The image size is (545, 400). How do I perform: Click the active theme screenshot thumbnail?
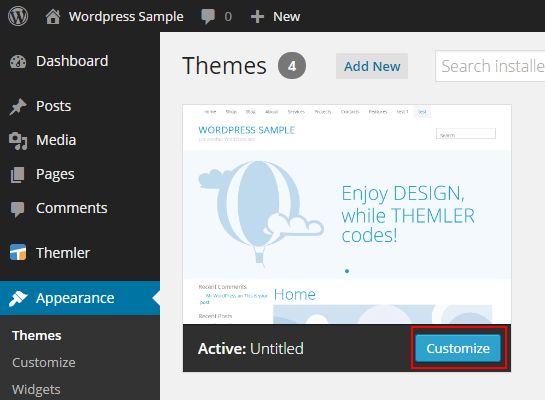pos(347,214)
